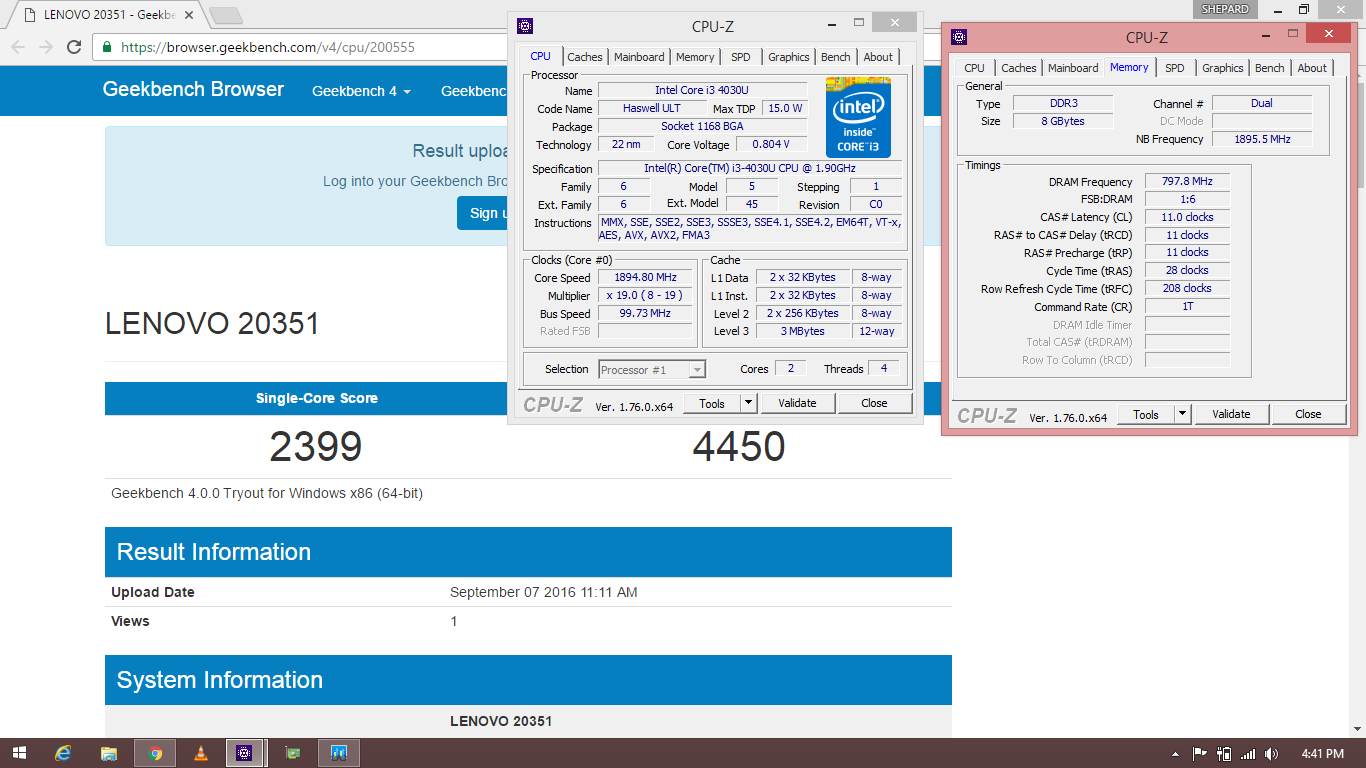
Task: Click the Chrome back arrow
Action: pos(18,47)
